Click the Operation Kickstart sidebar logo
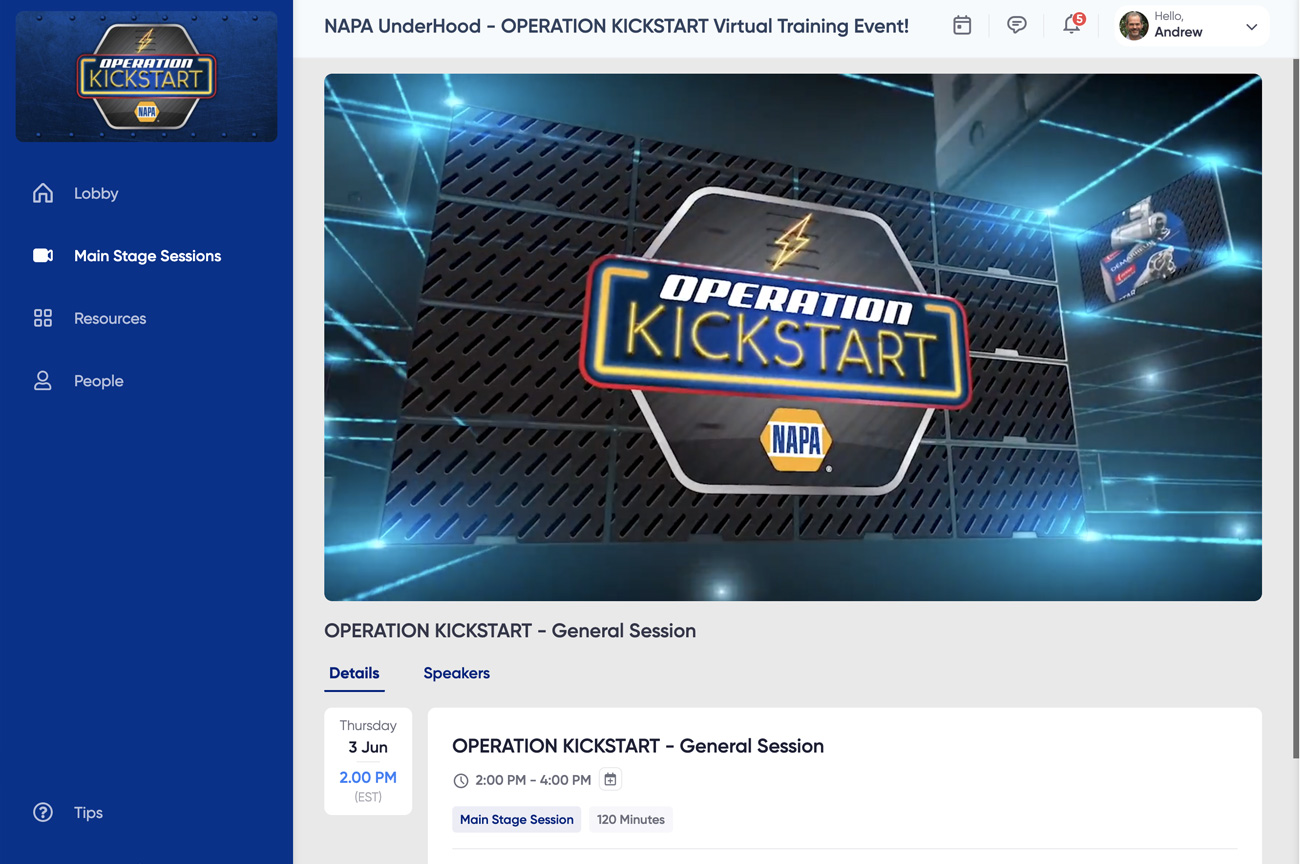The width and height of the screenshot is (1300, 864). [x=147, y=77]
